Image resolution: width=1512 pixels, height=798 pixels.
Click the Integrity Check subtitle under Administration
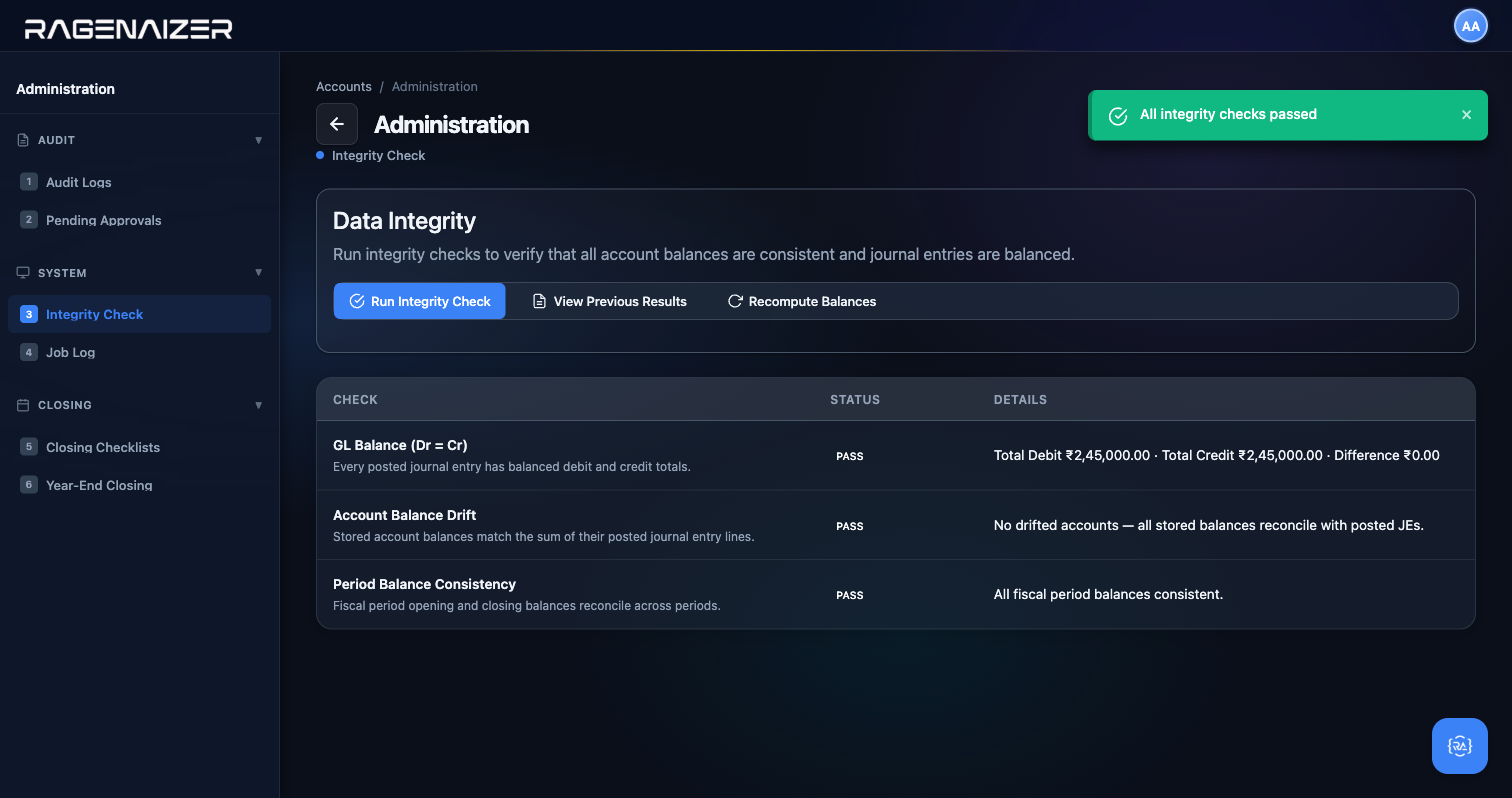378,156
